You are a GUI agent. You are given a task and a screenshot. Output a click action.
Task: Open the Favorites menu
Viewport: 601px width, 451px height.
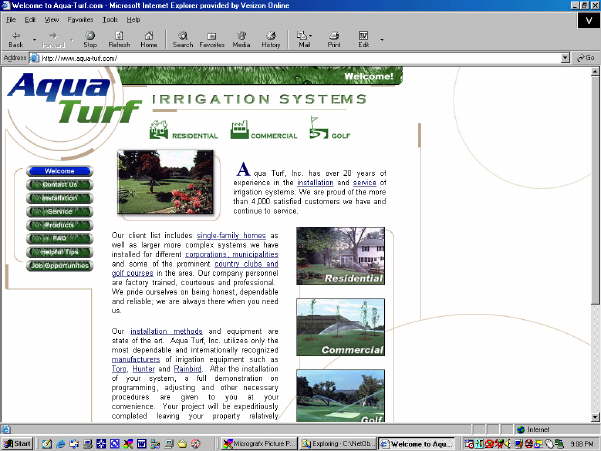click(x=80, y=20)
